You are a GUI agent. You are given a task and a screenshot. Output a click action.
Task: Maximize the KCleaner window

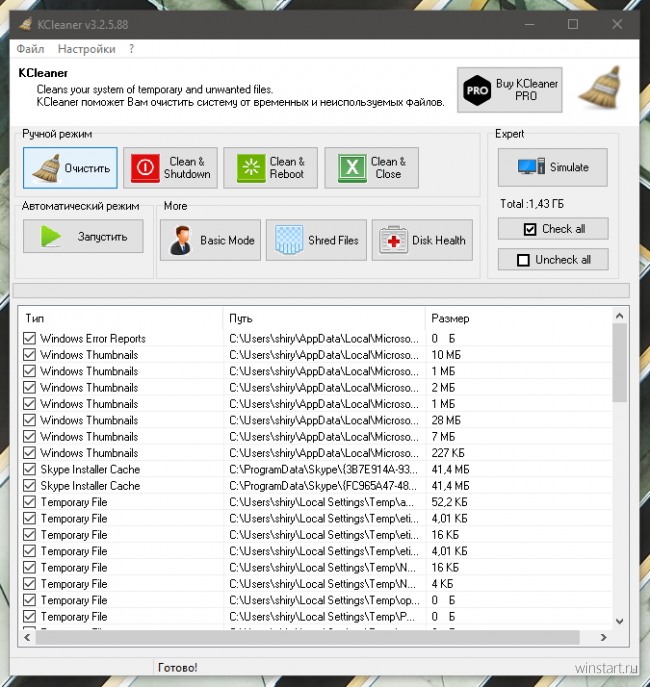pos(573,24)
